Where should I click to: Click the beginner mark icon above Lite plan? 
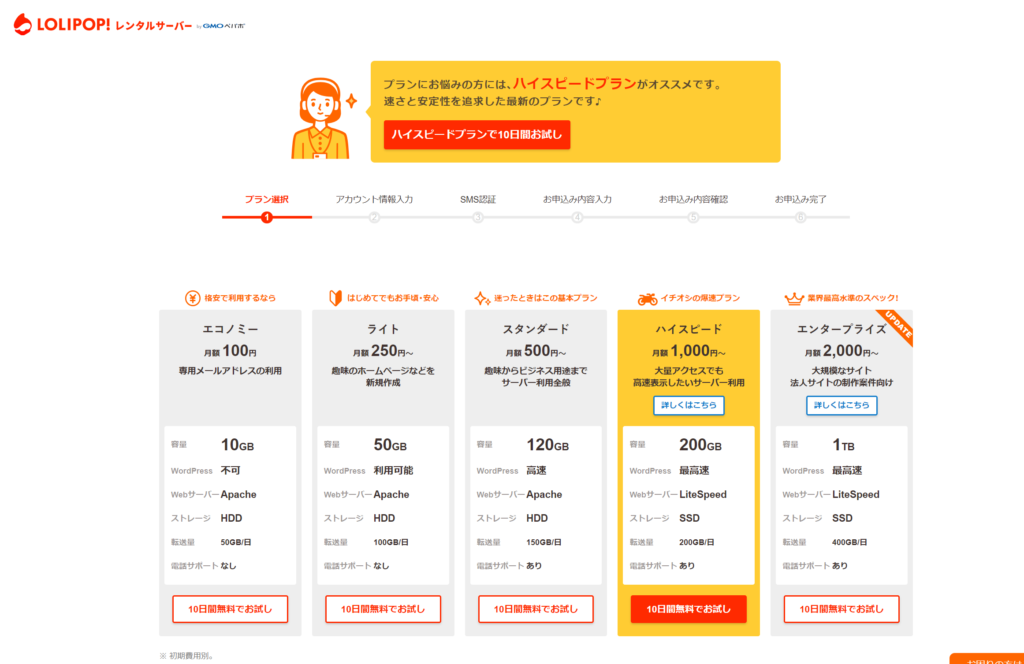(x=336, y=298)
